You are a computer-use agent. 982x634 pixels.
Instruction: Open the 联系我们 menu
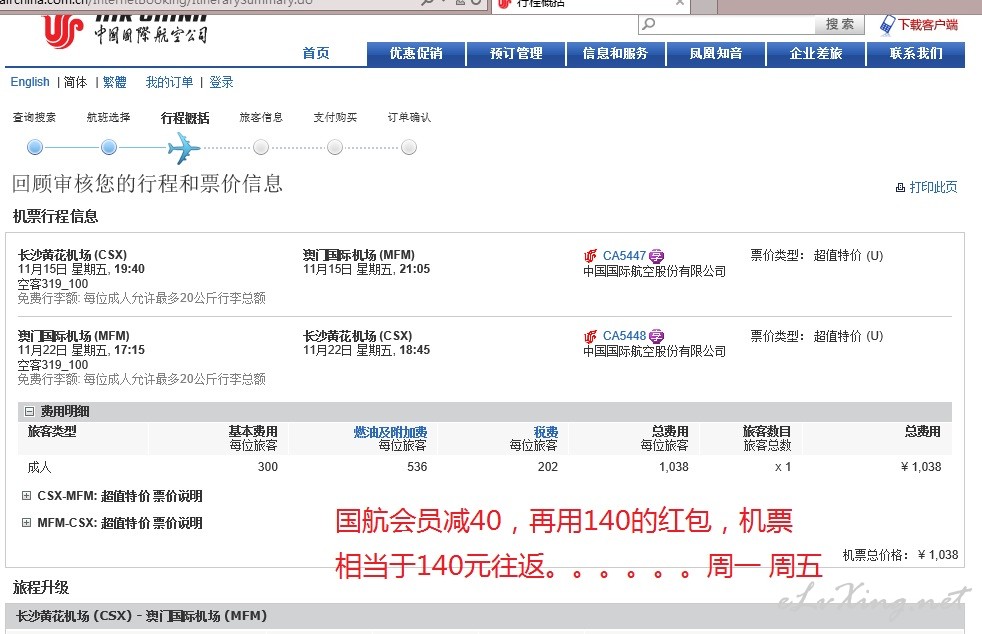[916, 54]
